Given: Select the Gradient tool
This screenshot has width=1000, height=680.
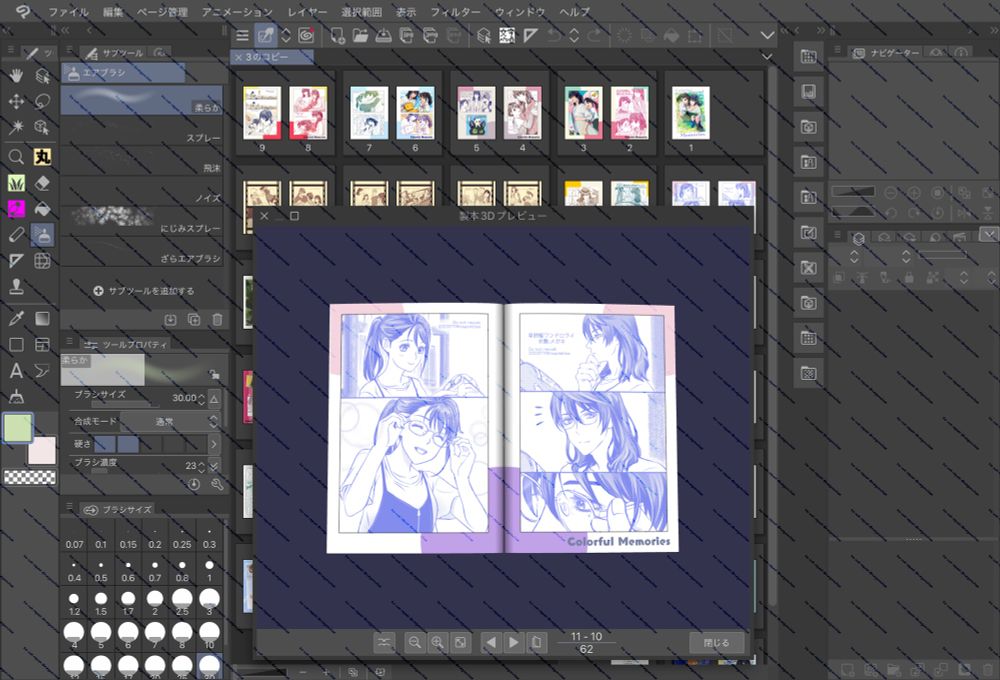Looking at the screenshot, I should tap(42, 318).
